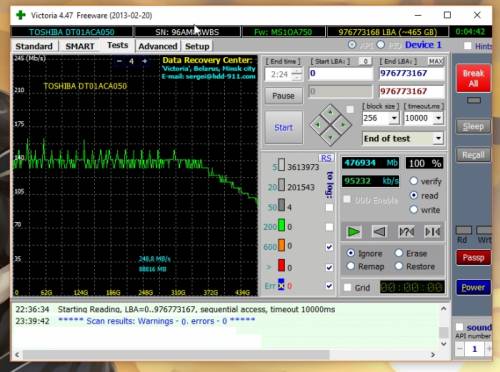Click the 20 ms gray block indicator

tap(282, 185)
